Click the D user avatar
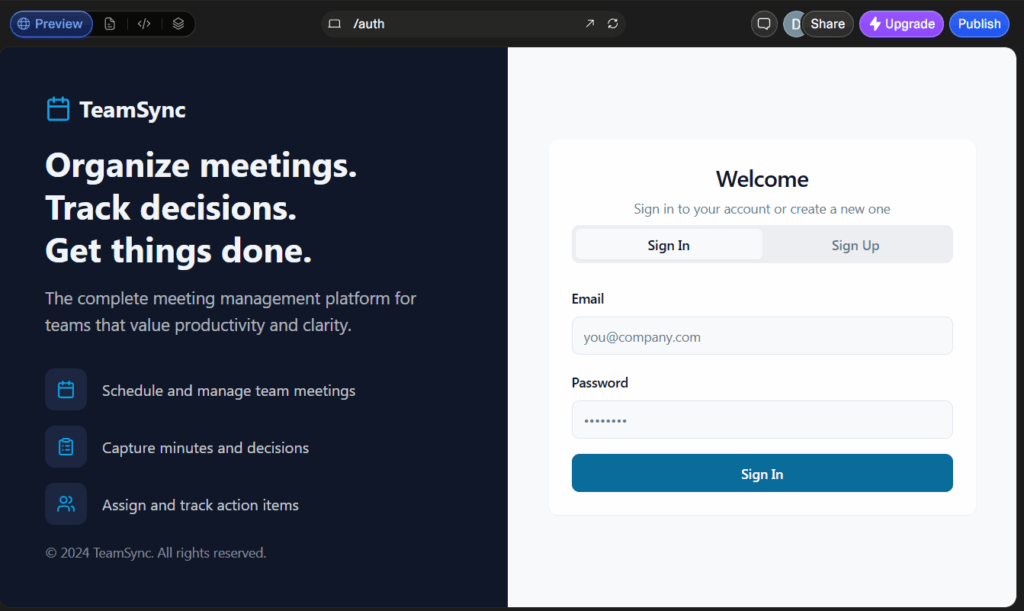Viewport: 1024px width, 611px height. click(793, 24)
